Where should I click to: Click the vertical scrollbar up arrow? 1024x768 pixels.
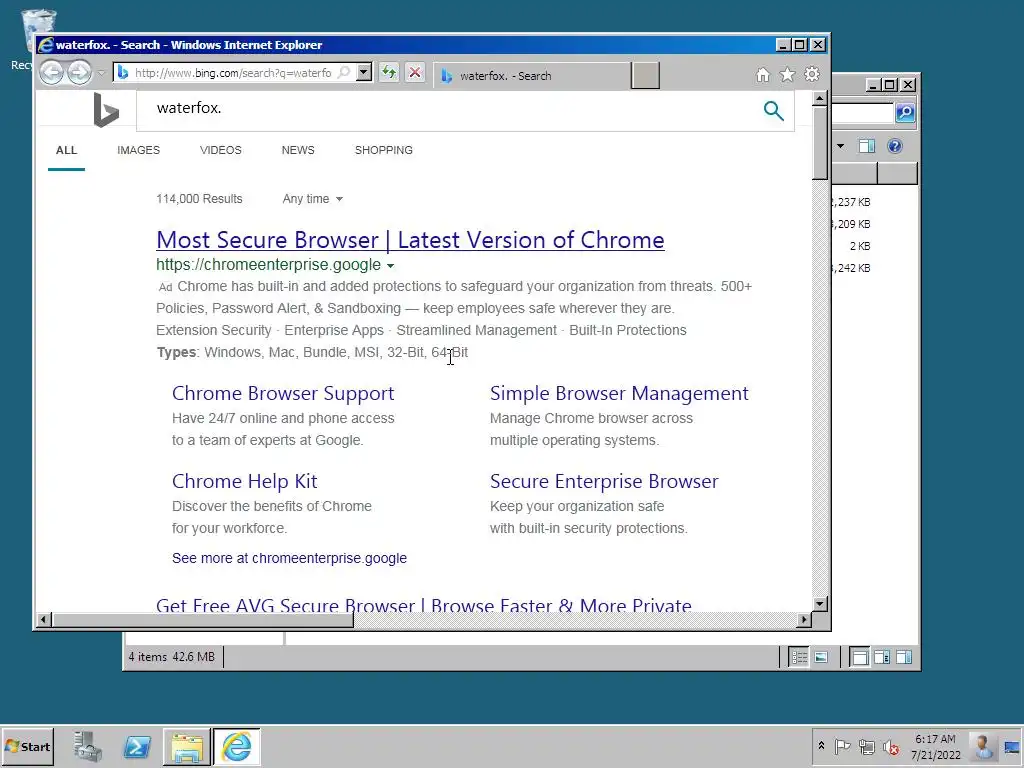(x=820, y=99)
